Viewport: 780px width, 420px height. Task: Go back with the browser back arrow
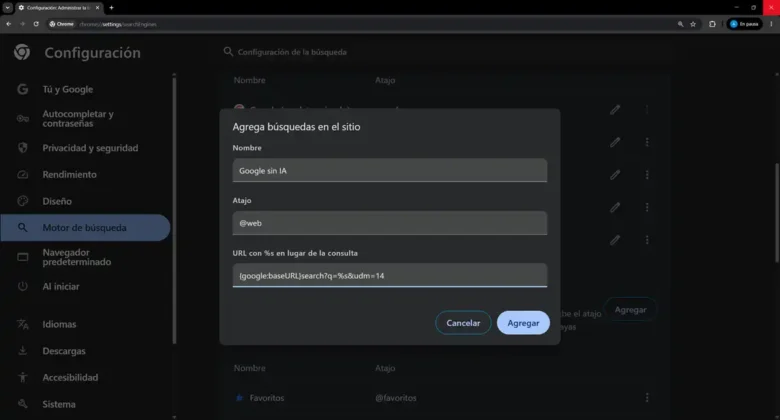(x=8, y=24)
